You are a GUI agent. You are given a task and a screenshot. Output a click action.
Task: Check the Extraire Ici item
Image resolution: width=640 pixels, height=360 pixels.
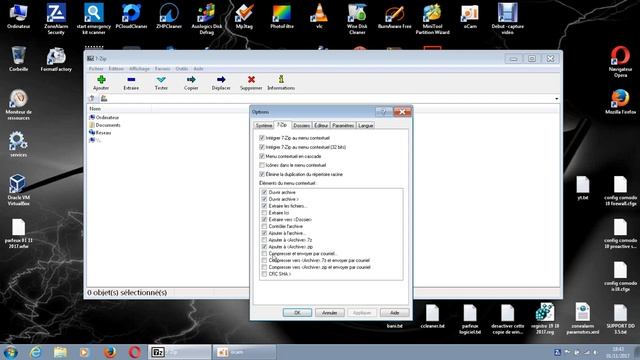click(x=264, y=213)
